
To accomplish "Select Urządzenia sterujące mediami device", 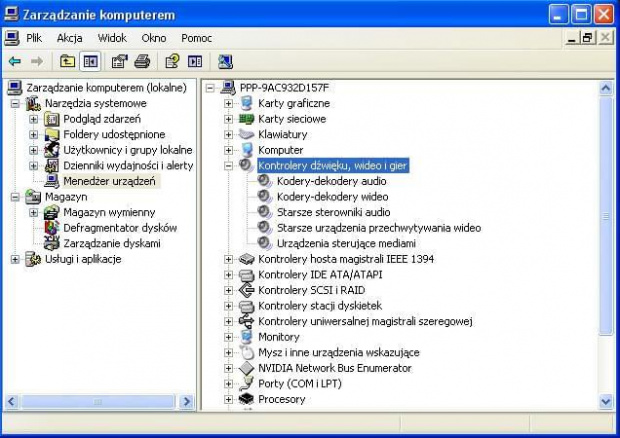I will pyautogui.click(x=346, y=244).
